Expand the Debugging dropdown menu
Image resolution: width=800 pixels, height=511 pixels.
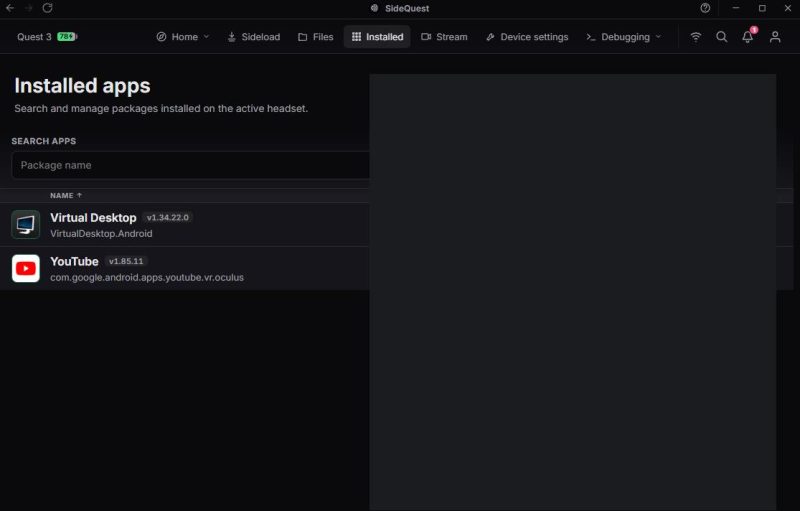tap(623, 37)
